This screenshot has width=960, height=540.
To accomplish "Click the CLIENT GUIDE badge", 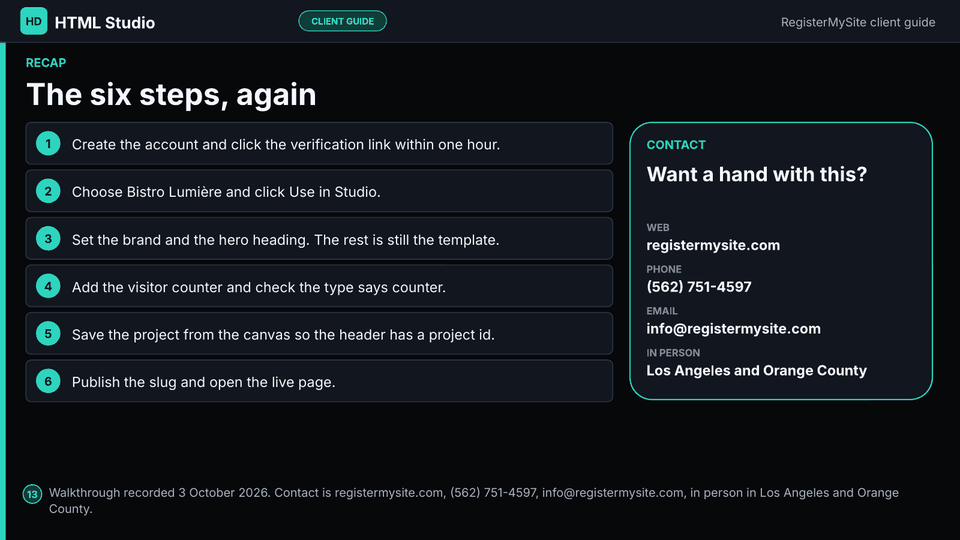I will [342, 21].
